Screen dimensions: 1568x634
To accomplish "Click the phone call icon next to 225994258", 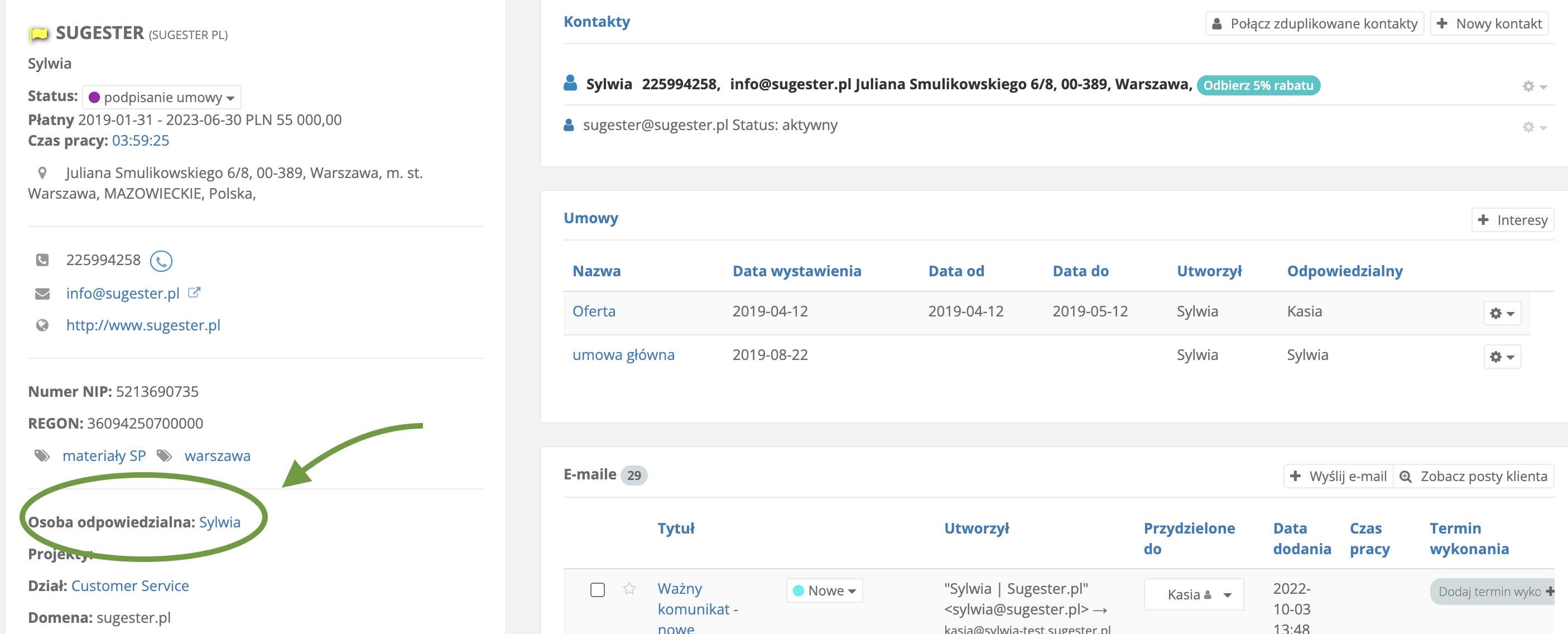I will [161, 261].
